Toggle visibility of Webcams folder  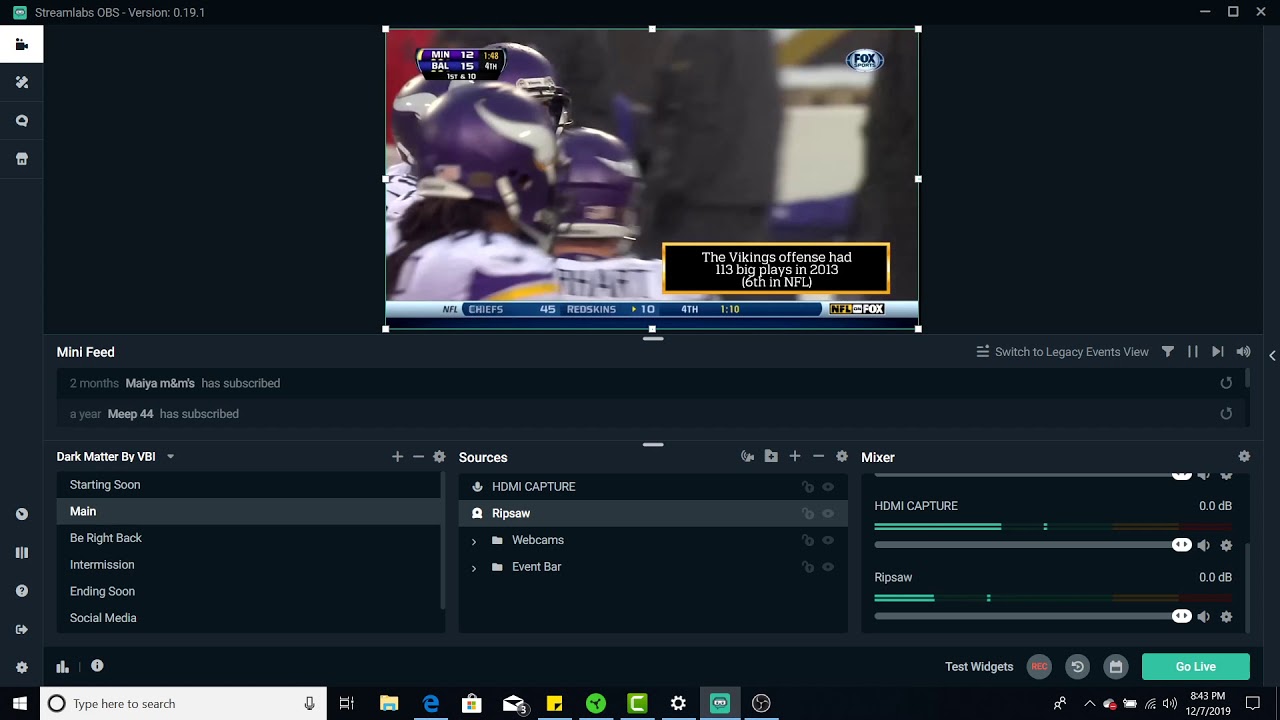click(828, 540)
